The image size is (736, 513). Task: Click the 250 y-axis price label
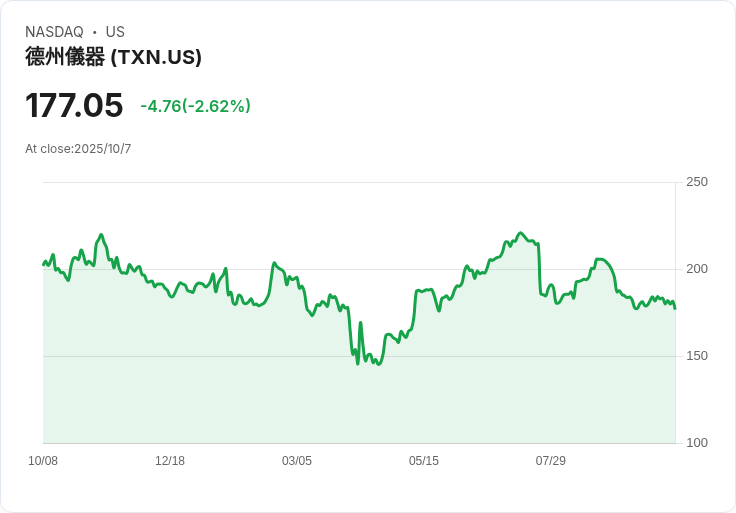tap(697, 182)
